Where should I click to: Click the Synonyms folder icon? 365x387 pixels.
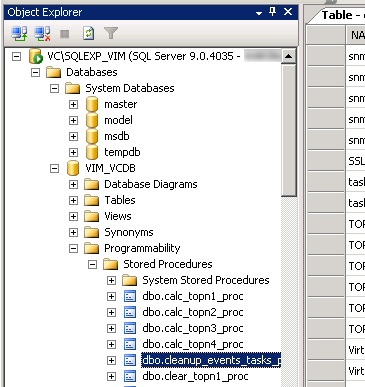91,232
